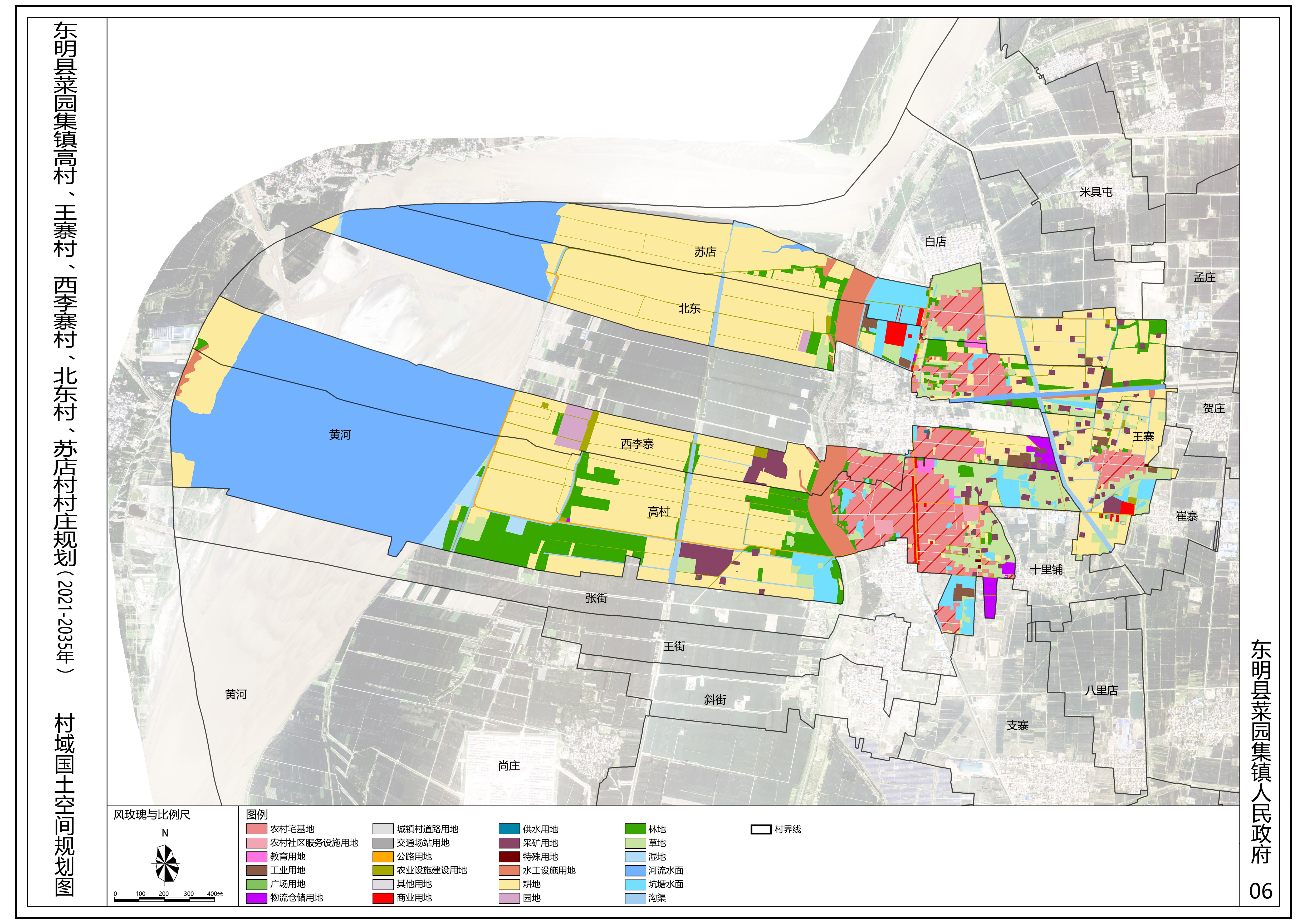Click the yellow 耕地 legend swatch
The width and height of the screenshot is (1307, 924).
coord(509,884)
